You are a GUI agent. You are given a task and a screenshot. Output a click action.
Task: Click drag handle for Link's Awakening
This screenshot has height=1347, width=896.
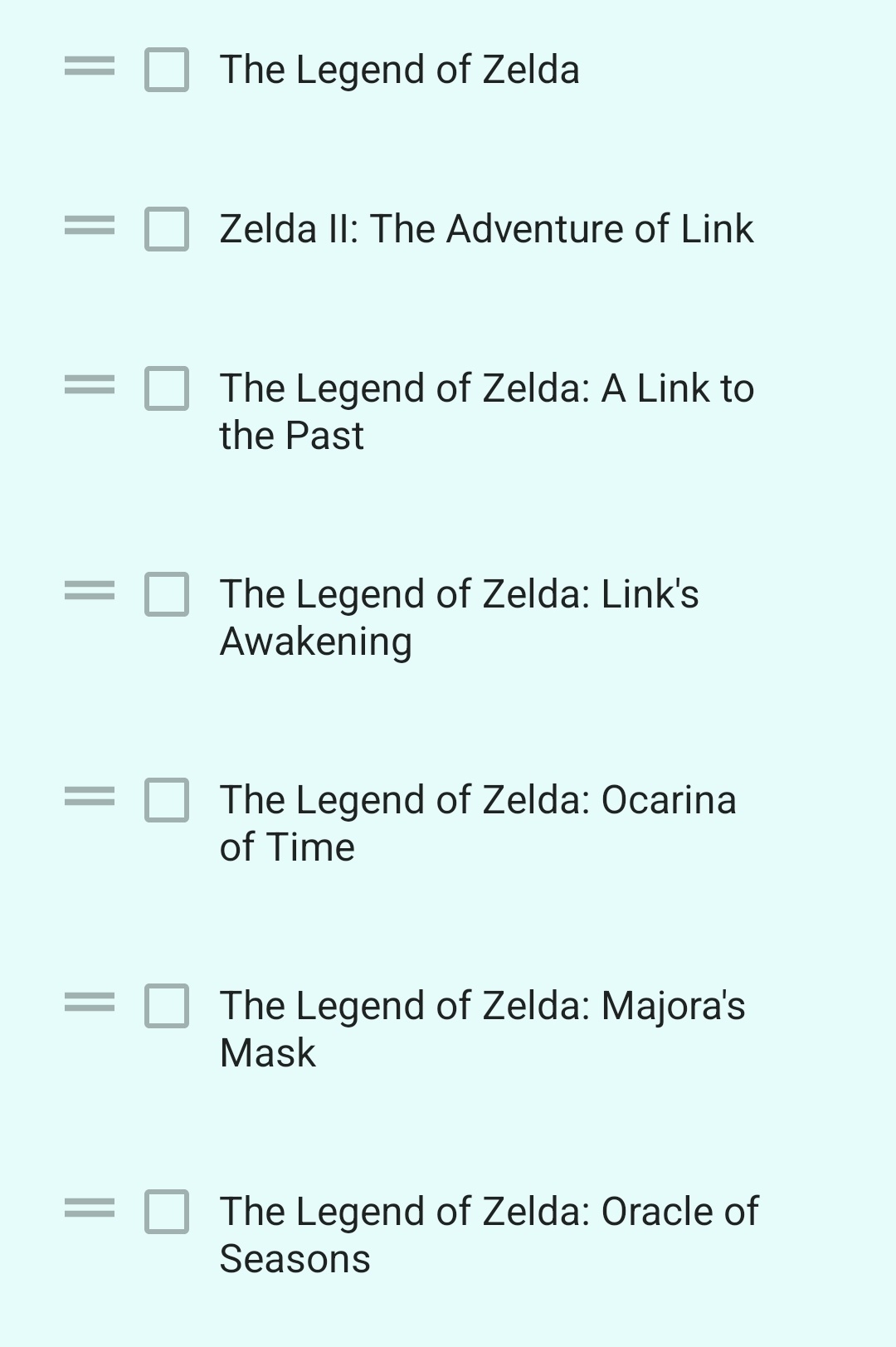coord(90,591)
